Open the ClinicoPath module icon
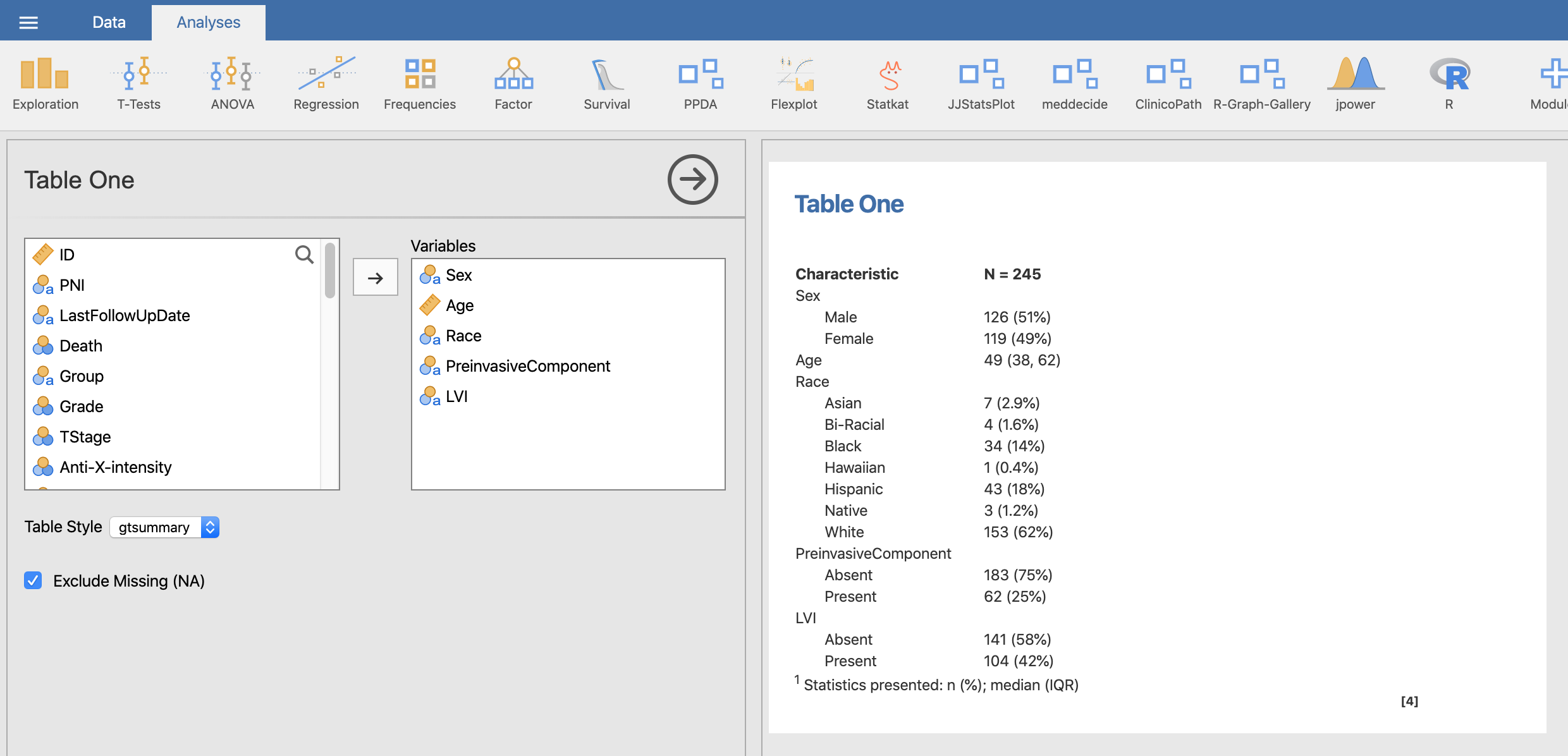This screenshot has width=1568, height=756. 1167,82
